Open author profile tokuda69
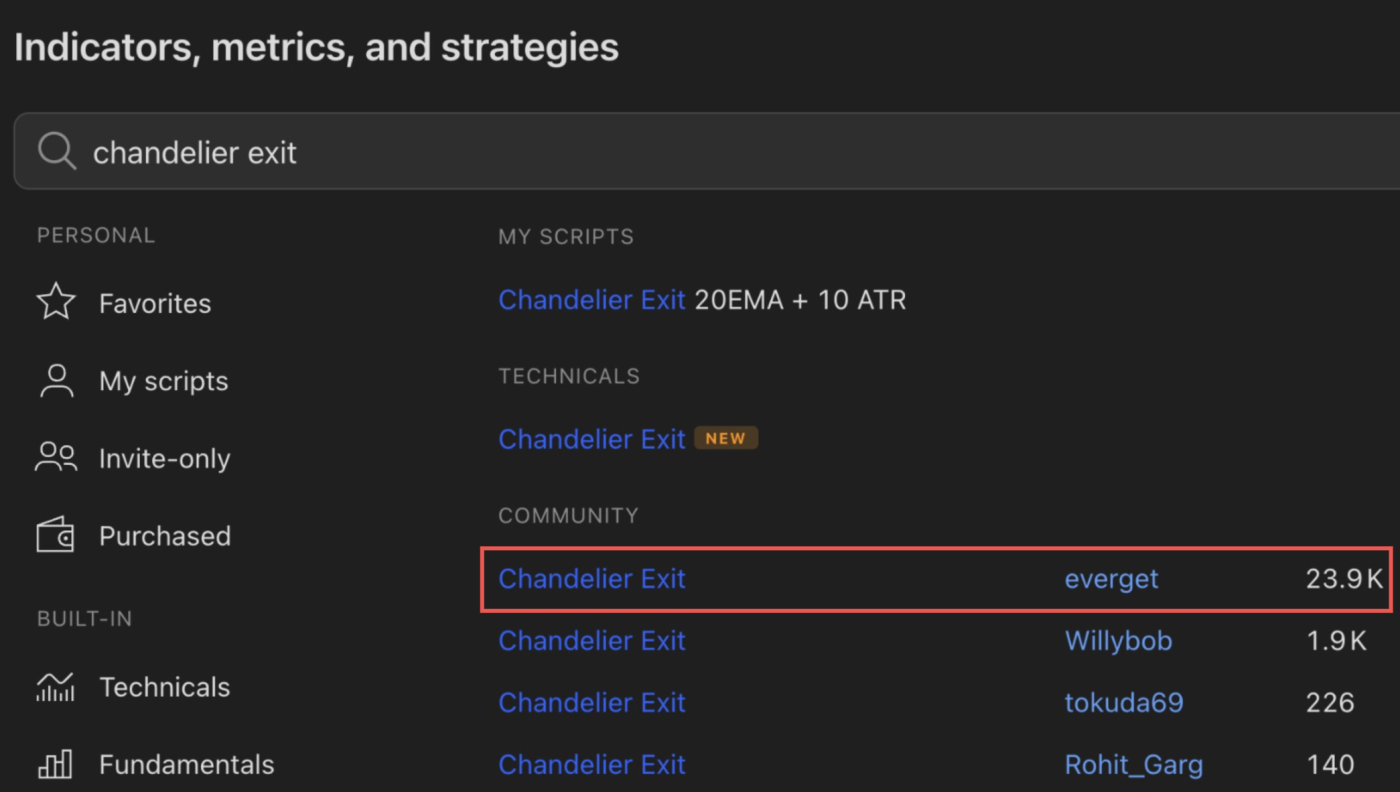1400x792 pixels. click(x=1124, y=703)
